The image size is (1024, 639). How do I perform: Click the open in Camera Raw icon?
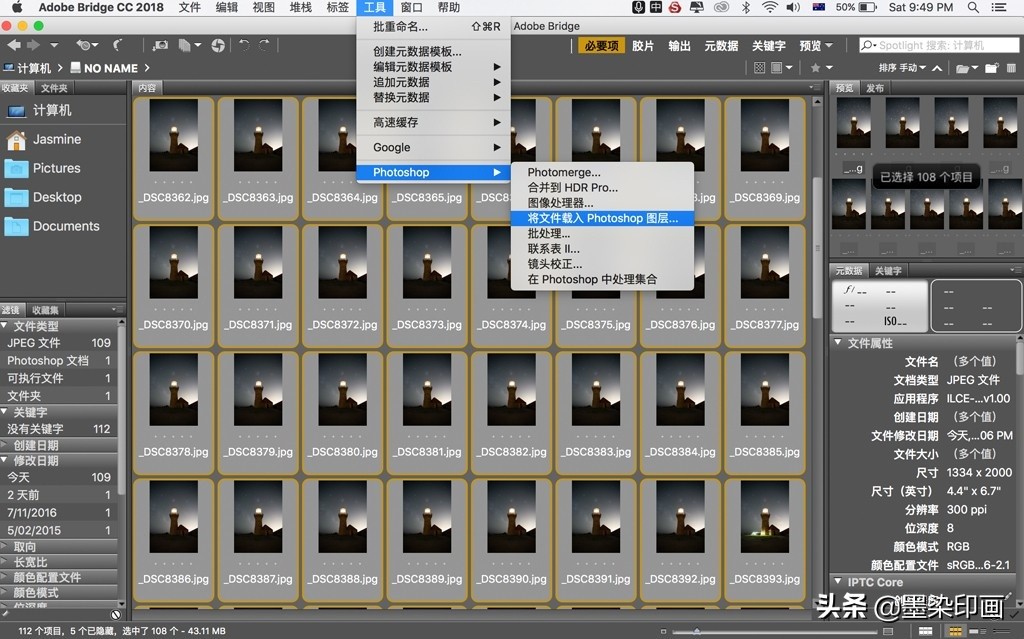pos(217,45)
